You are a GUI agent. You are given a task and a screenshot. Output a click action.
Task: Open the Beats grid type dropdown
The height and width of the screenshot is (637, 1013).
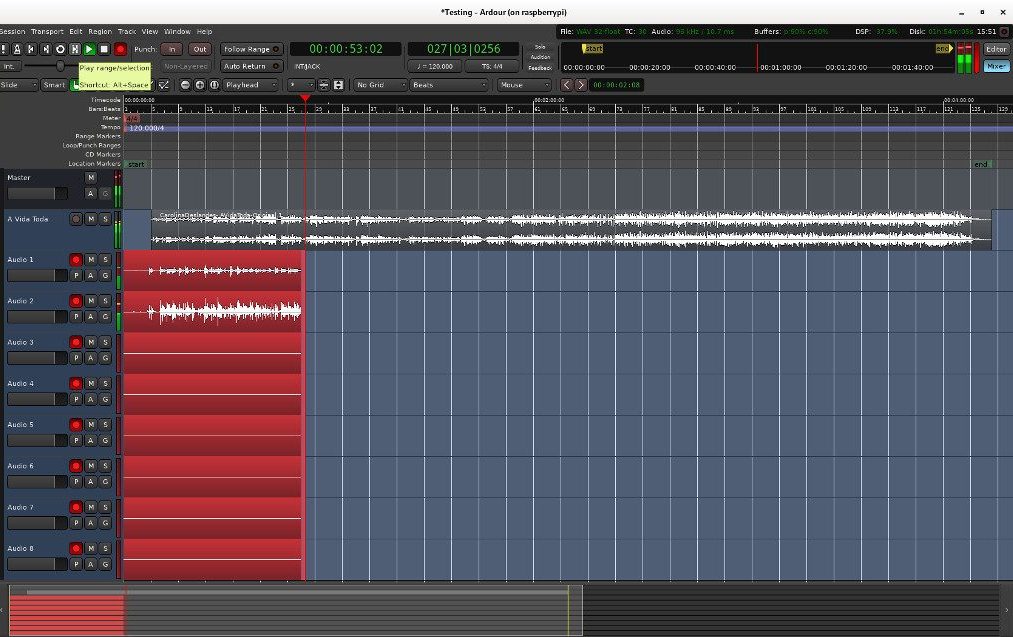pyautogui.click(x=449, y=85)
